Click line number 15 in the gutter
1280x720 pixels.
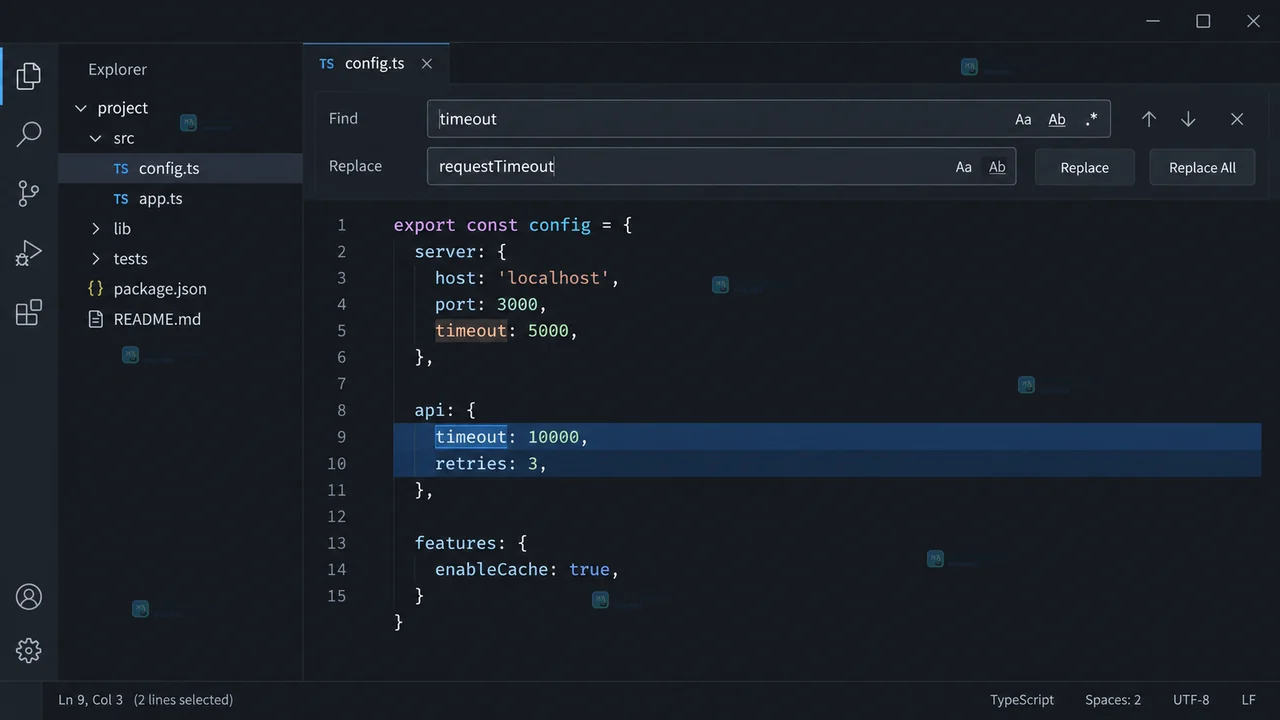[x=336, y=596]
